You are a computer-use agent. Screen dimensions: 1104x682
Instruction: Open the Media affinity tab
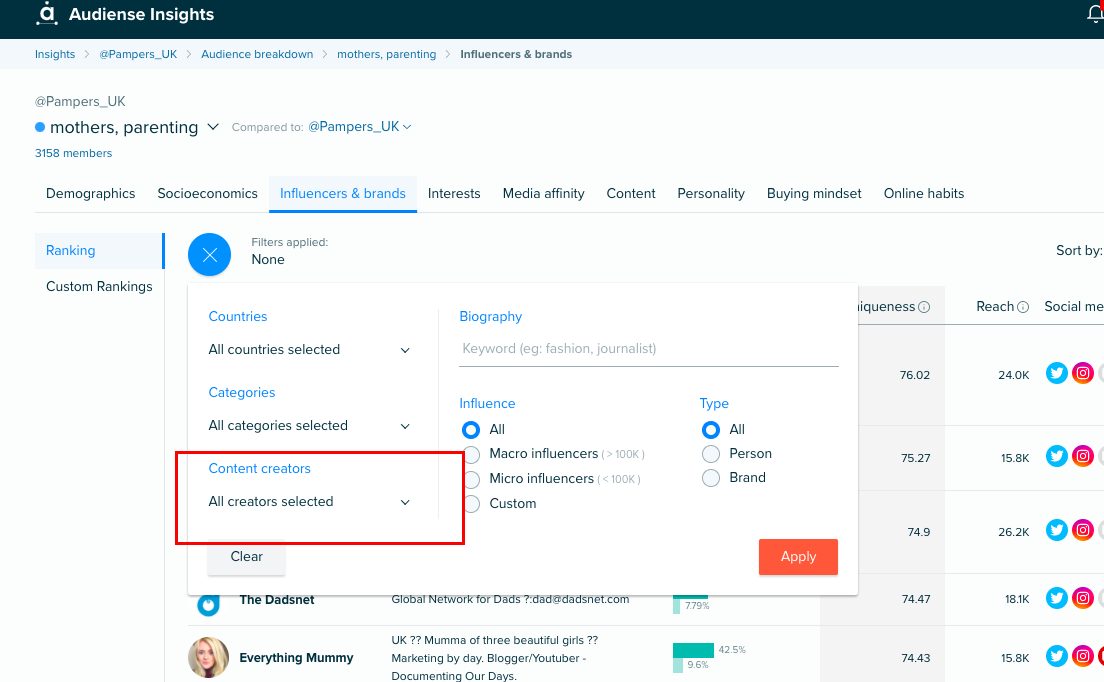pyautogui.click(x=544, y=194)
